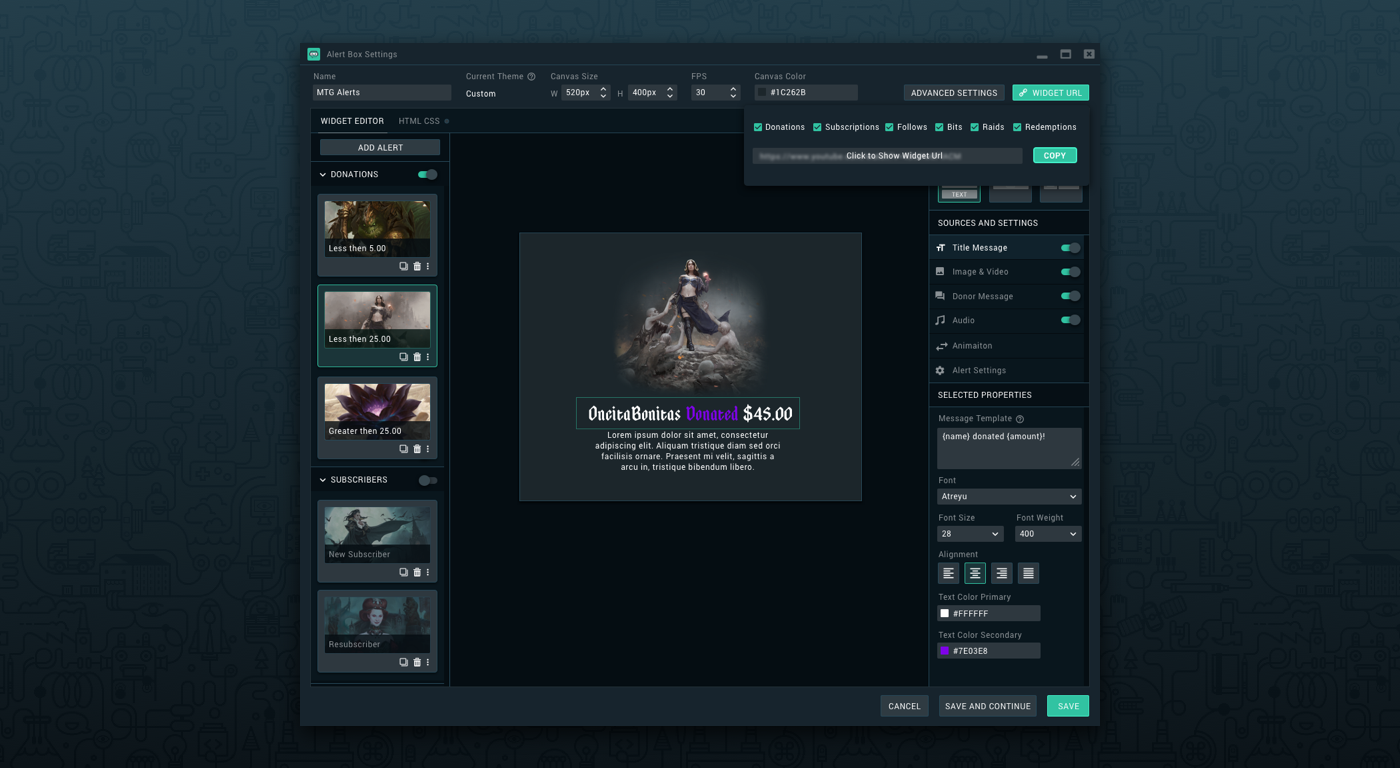Open the Canvas Color swatch
Screen dimensions: 1400x768
tap(762, 93)
